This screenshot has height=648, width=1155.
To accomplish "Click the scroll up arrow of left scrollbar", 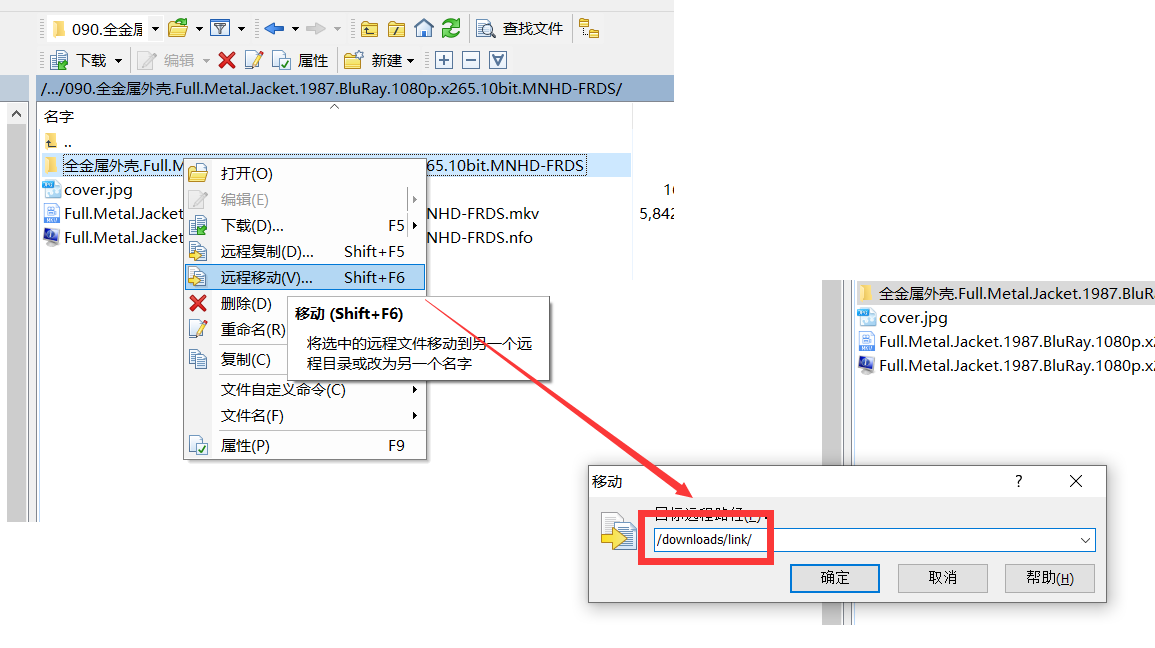I will 16,114.
